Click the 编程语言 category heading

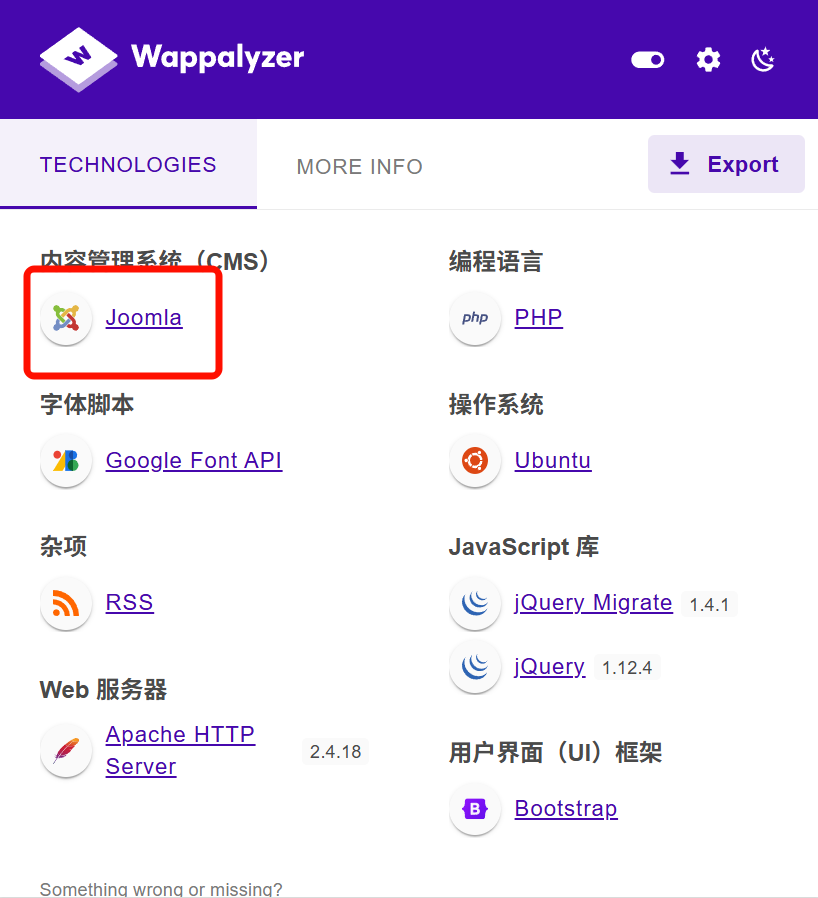click(495, 261)
